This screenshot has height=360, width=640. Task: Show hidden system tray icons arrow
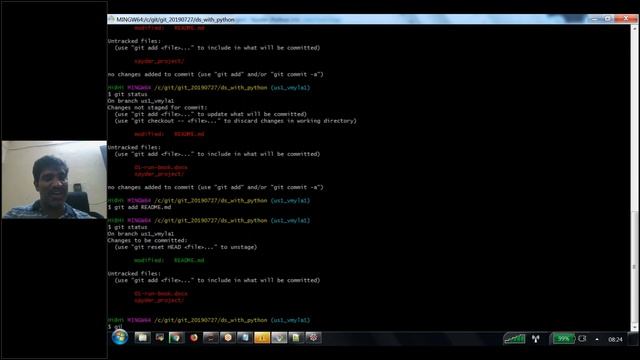pos(597,339)
